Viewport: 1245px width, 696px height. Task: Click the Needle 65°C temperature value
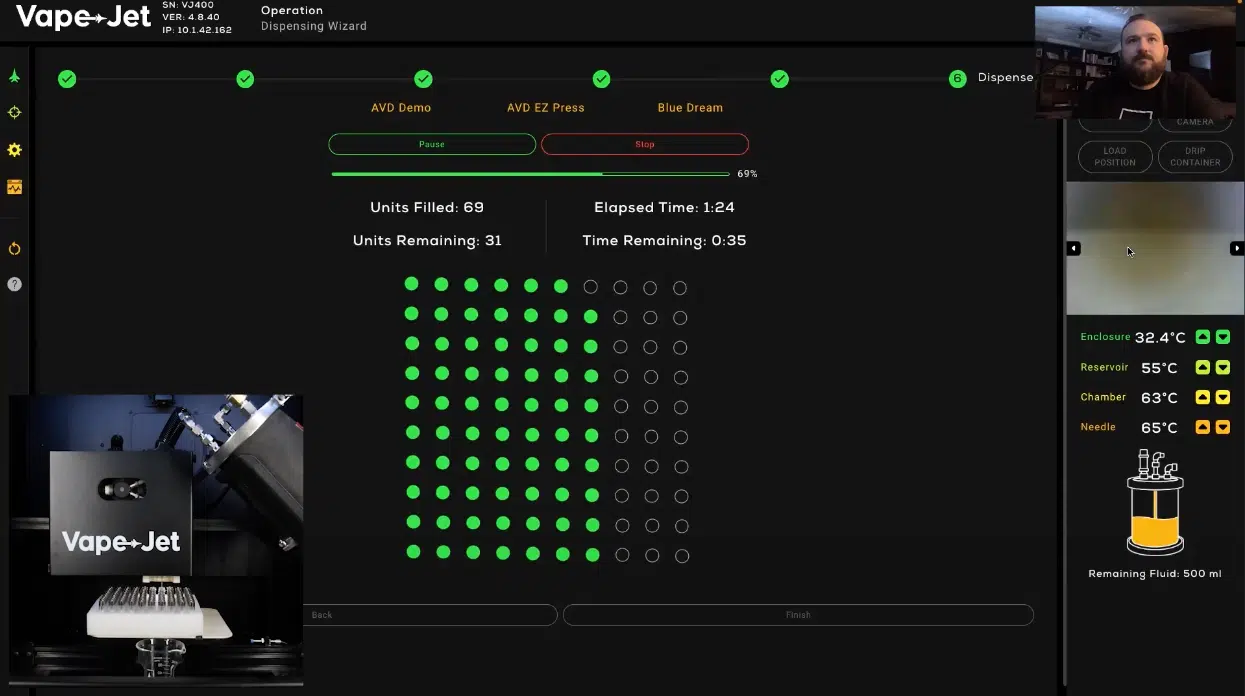1160,428
